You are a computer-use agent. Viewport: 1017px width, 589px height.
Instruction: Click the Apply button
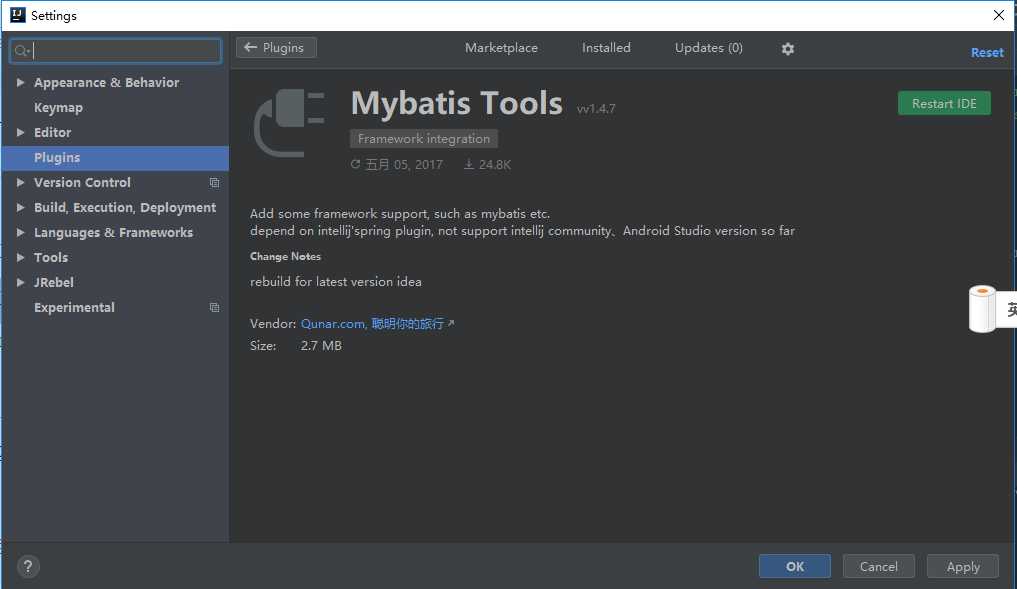pyautogui.click(x=963, y=566)
